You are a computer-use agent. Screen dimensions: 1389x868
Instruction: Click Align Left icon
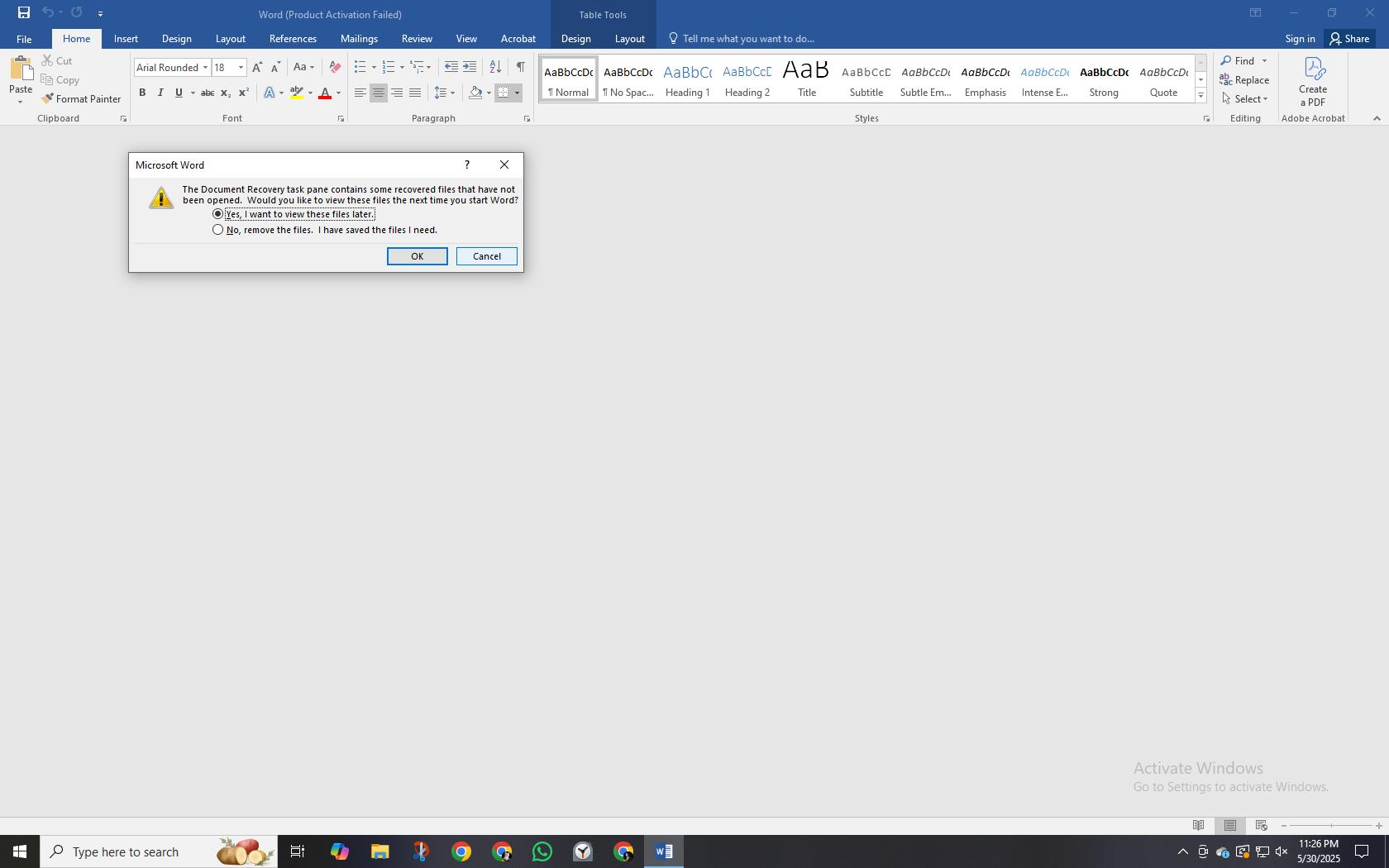360,93
